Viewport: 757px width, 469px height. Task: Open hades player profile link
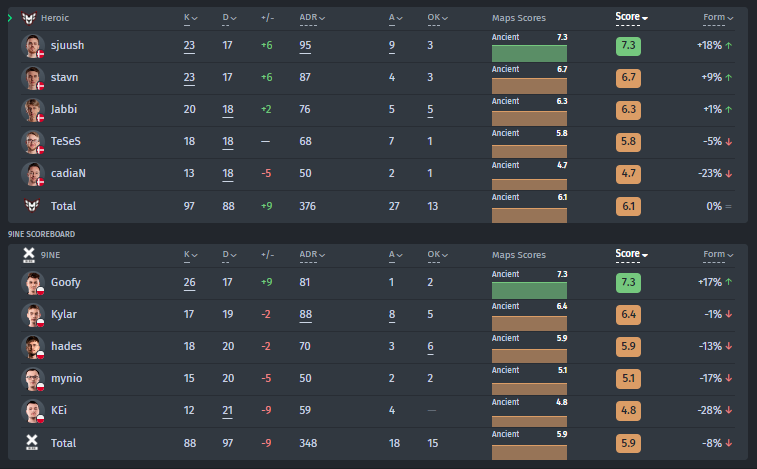coord(66,346)
